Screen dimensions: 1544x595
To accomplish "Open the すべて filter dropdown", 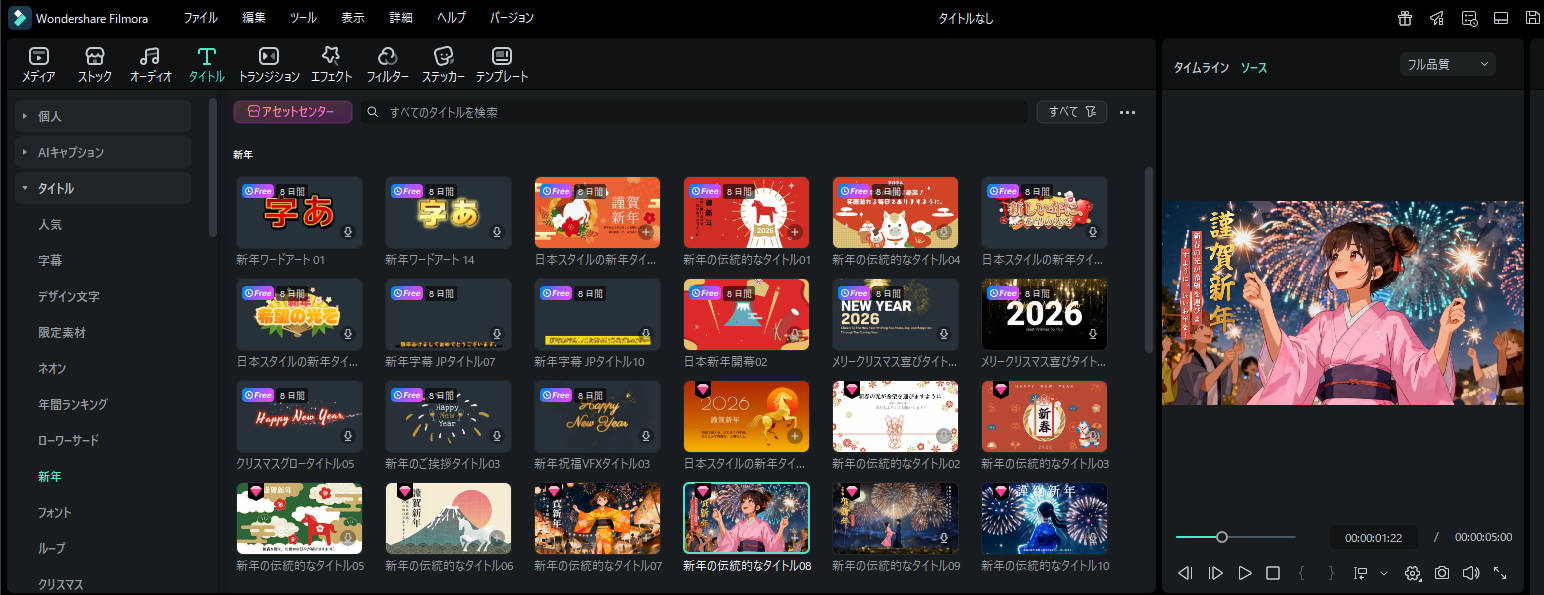I will (x=1071, y=112).
